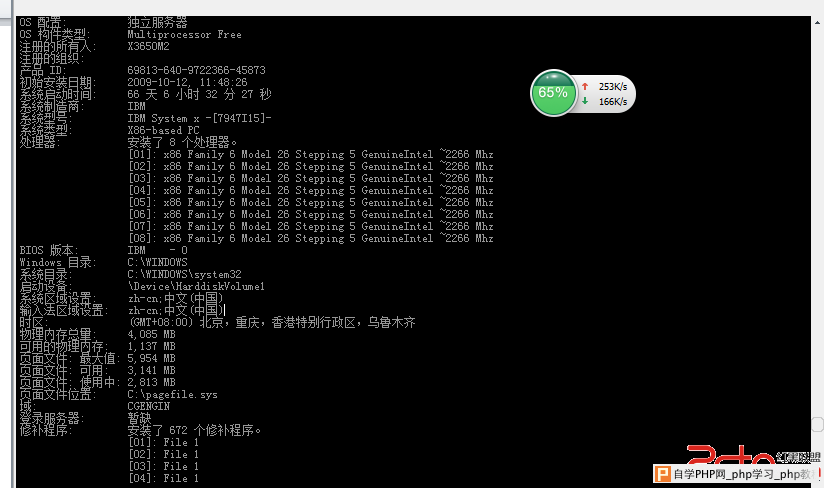
Task: Click processor entry [06] line
Action: [311, 215]
